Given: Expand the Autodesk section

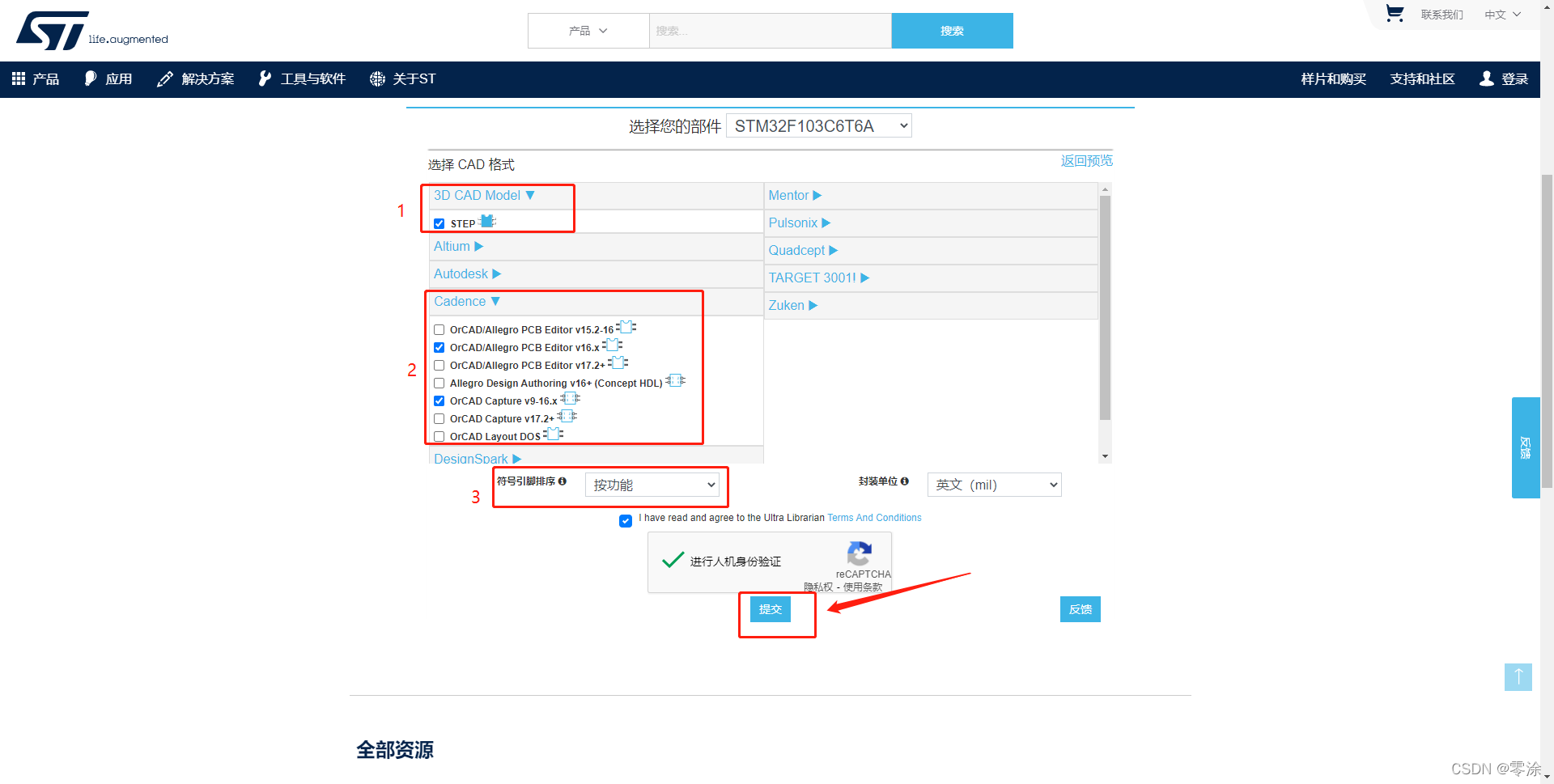Looking at the screenshot, I should coord(467,274).
